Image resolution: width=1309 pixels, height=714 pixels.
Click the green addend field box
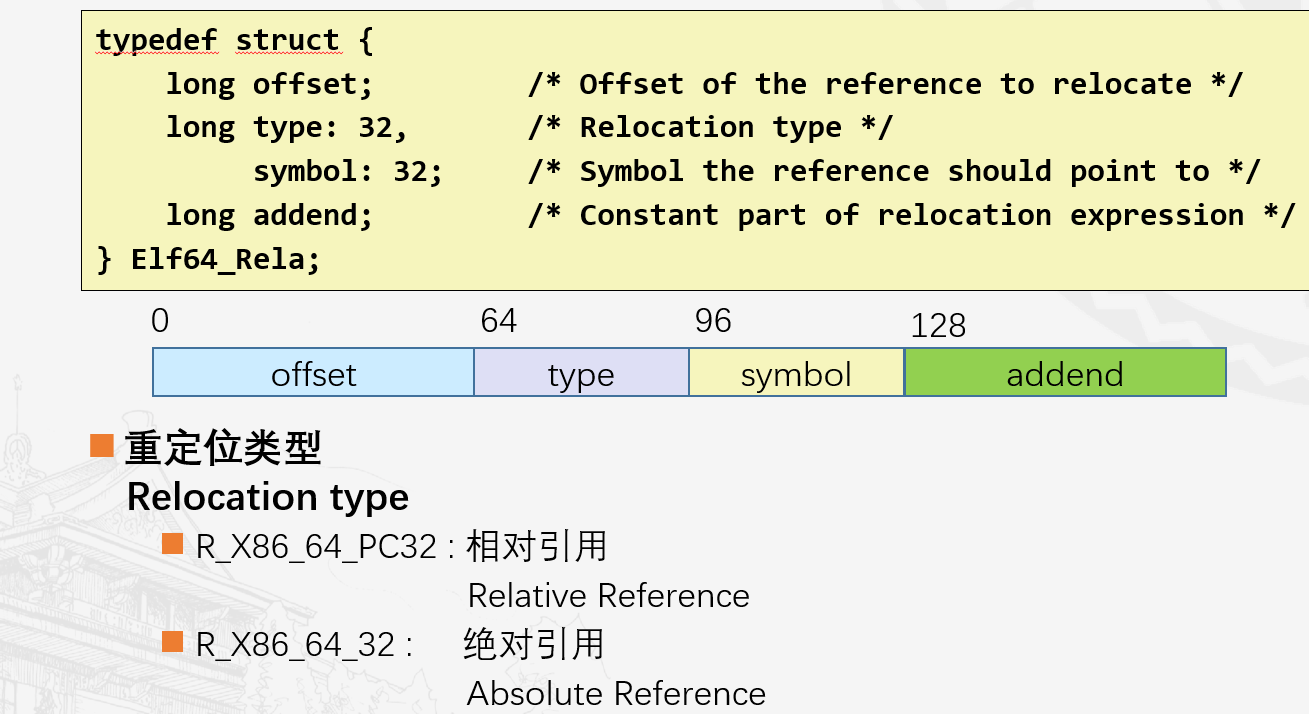[x=1065, y=373]
